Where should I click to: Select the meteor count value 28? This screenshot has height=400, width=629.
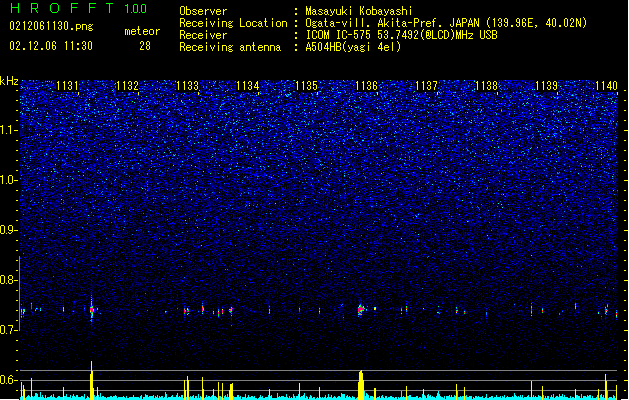145,46
